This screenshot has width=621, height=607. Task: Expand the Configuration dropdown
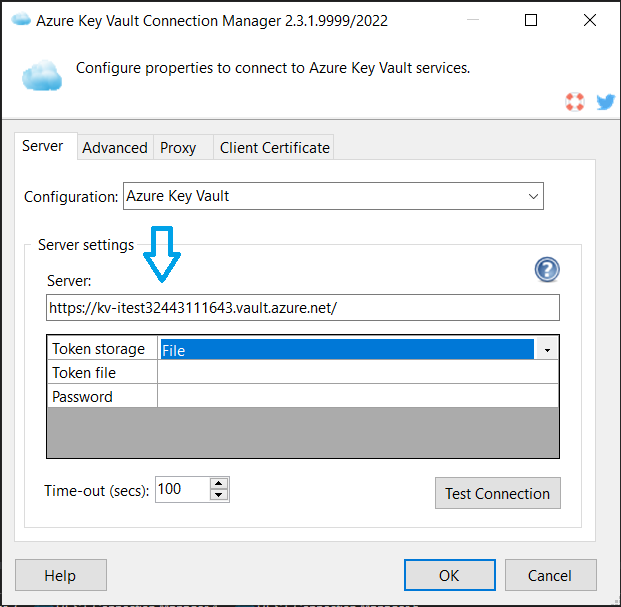(x=533, y=196)
